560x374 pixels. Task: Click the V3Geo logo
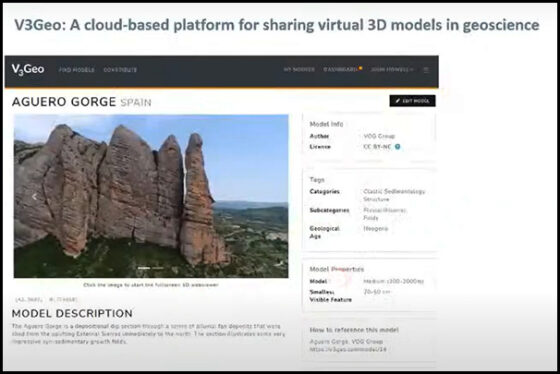pos(28,69)
